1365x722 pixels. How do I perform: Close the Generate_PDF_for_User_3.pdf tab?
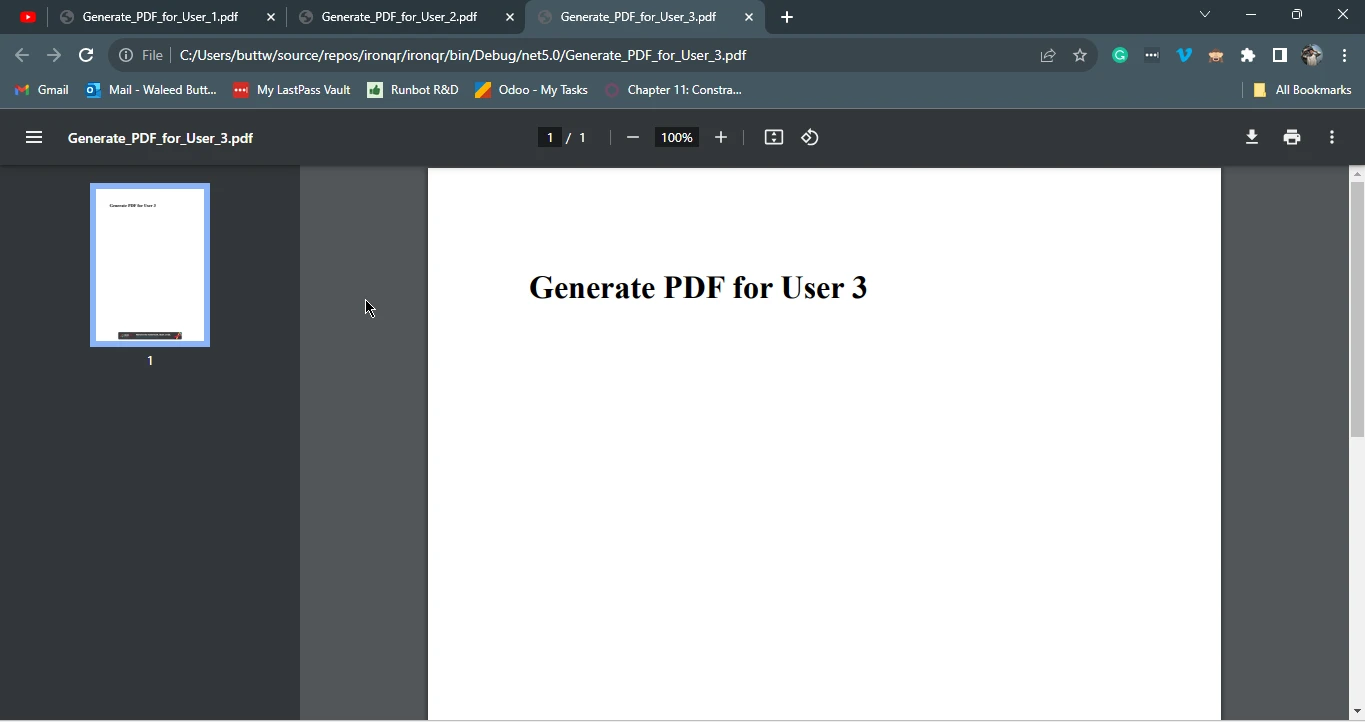(x=749, y=17)
